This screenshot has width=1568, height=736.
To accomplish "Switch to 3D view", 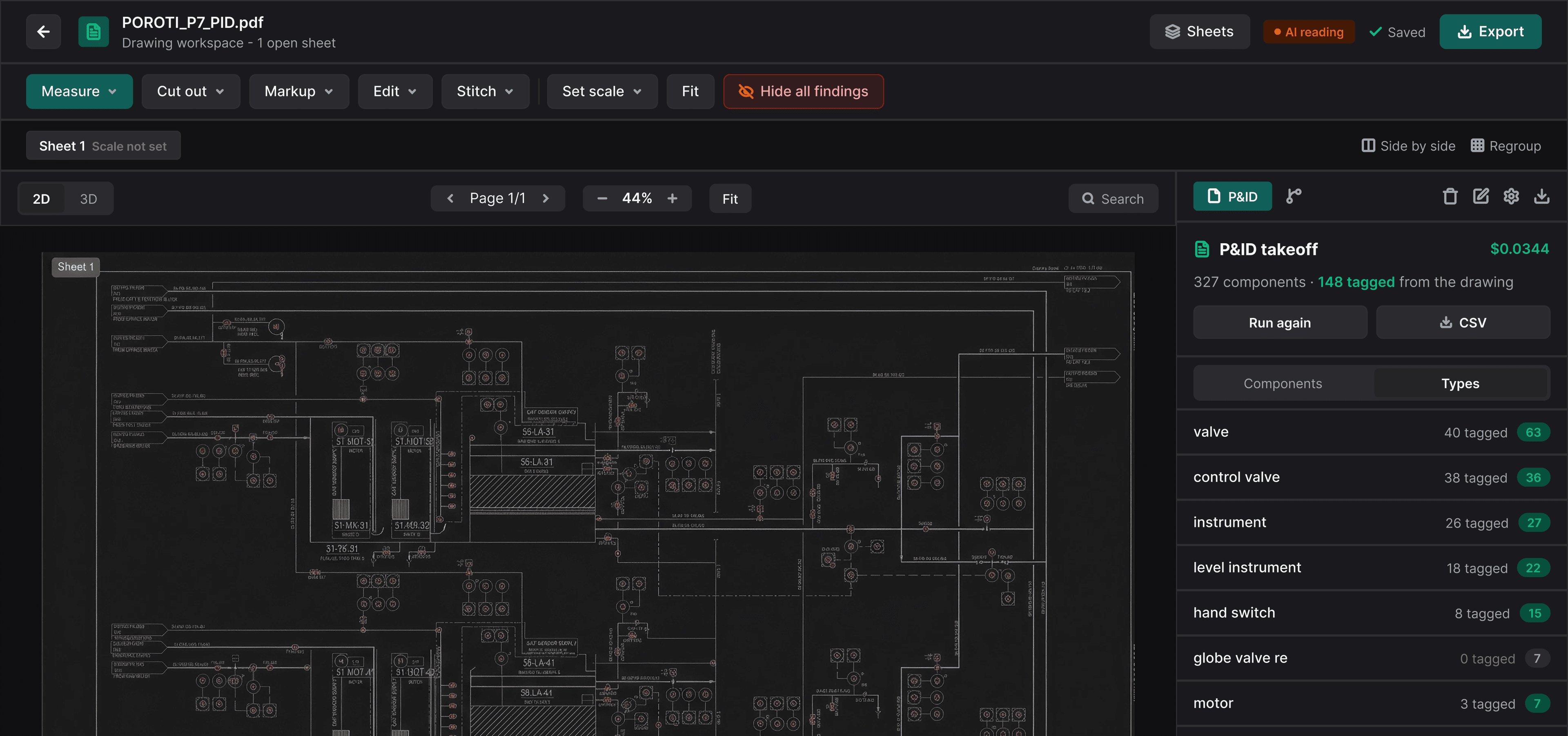I will pyautogui.click(x=88, y=199).
